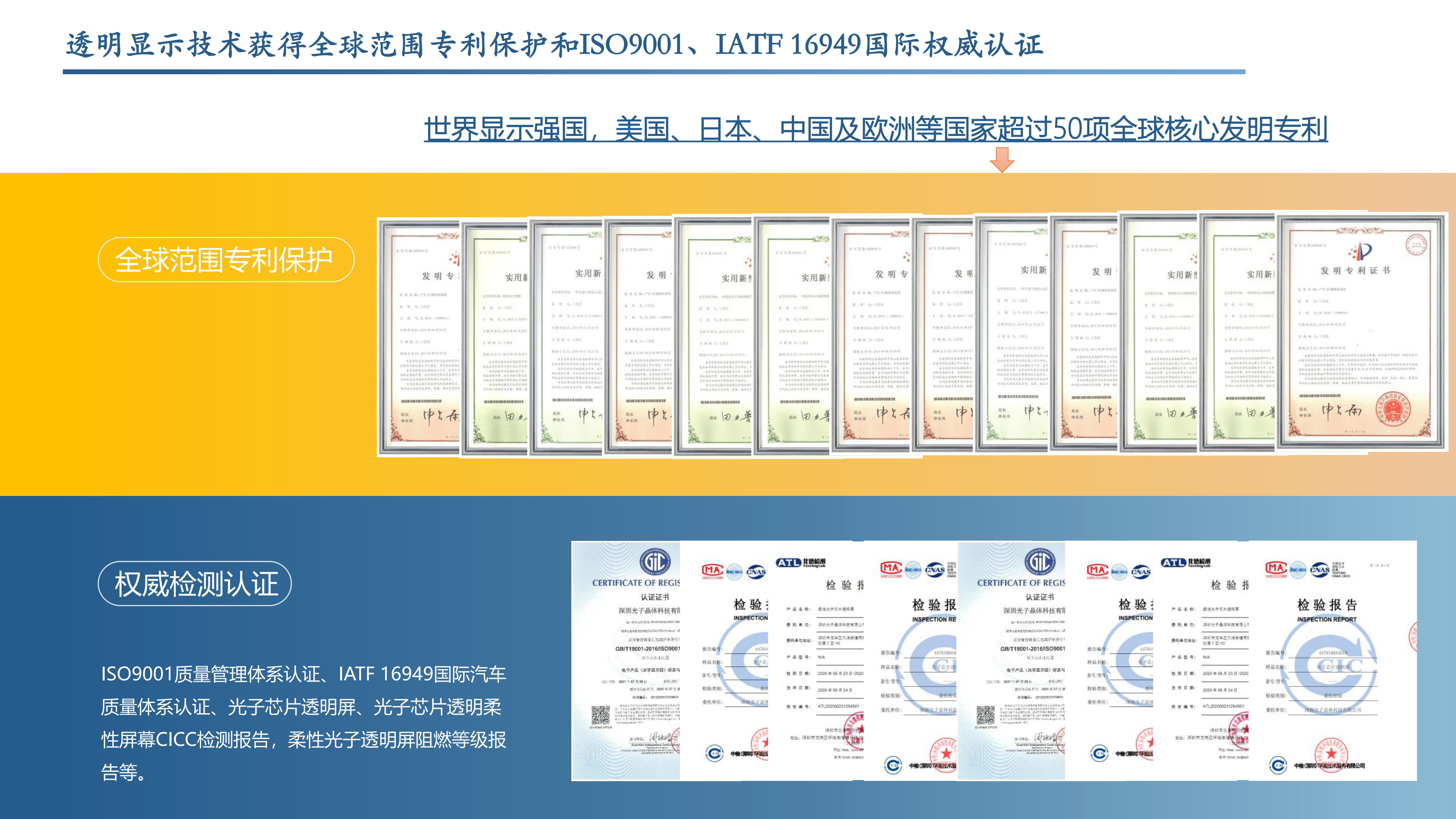Click the CIC logo at the bottom of the rightmost report

pos(1277,765)
